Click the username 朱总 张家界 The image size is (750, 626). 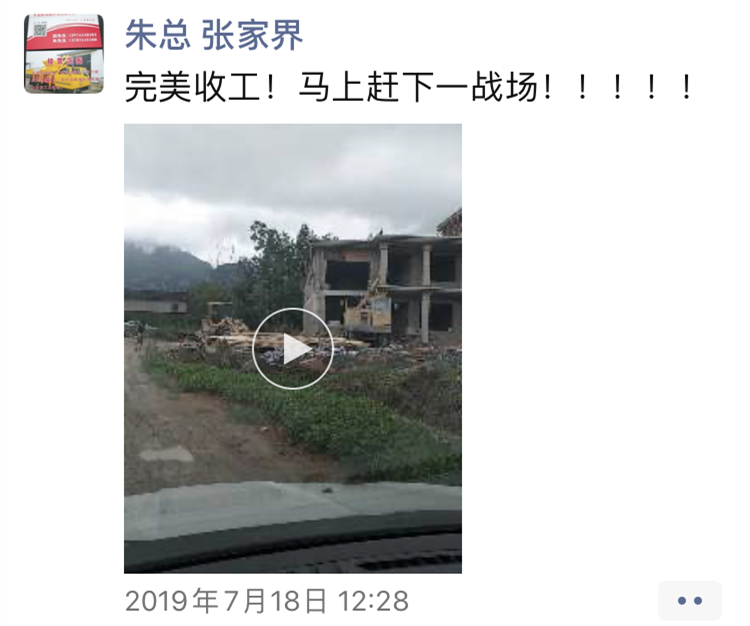click(214, 35)
